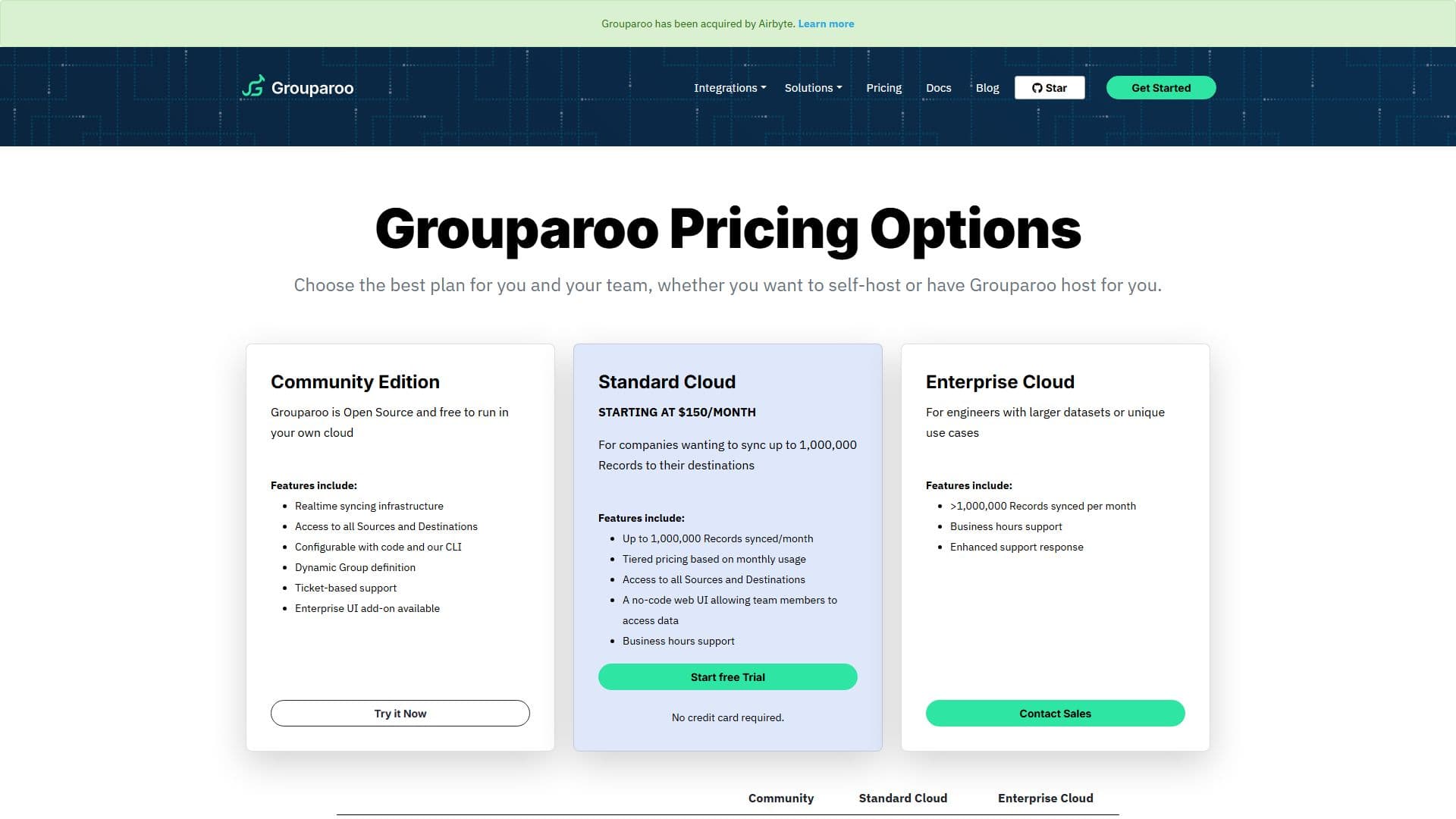
Task: Click the STARTING AT $150/MONTH text
Action: [x=677, y=413]
